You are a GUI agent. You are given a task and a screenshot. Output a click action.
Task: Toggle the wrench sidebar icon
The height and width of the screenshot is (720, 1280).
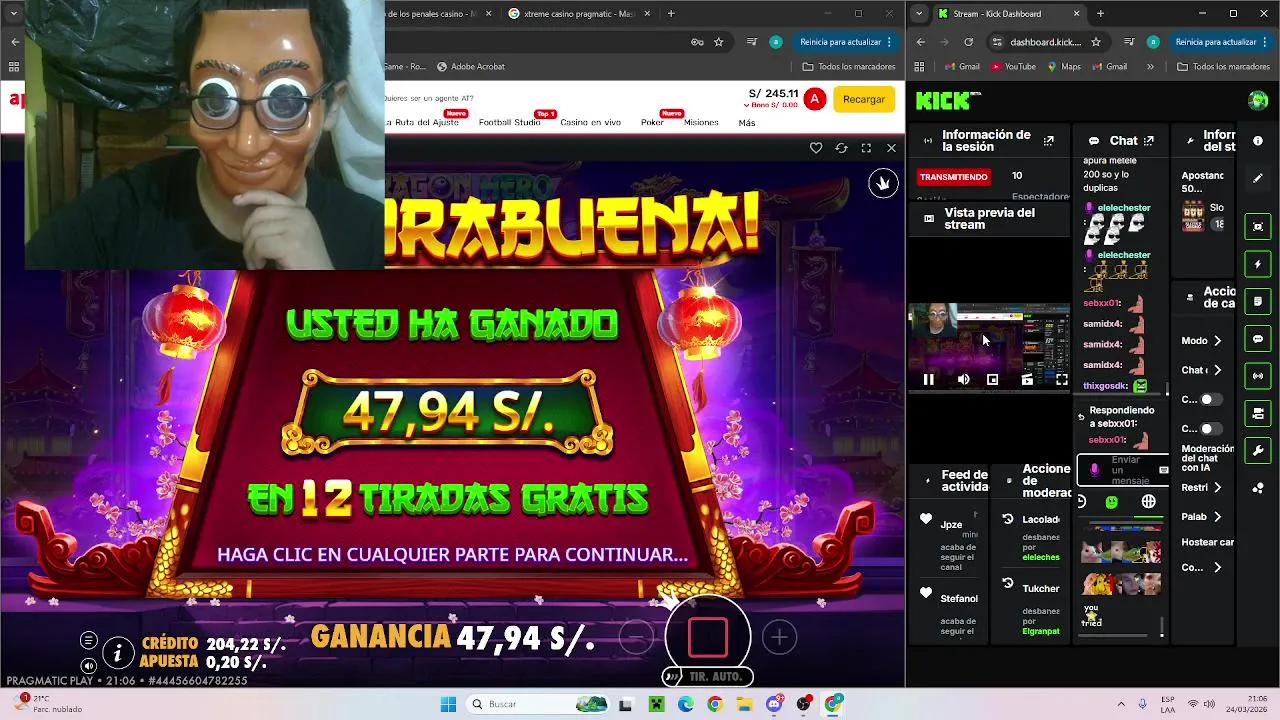(x=1258, y=451)
